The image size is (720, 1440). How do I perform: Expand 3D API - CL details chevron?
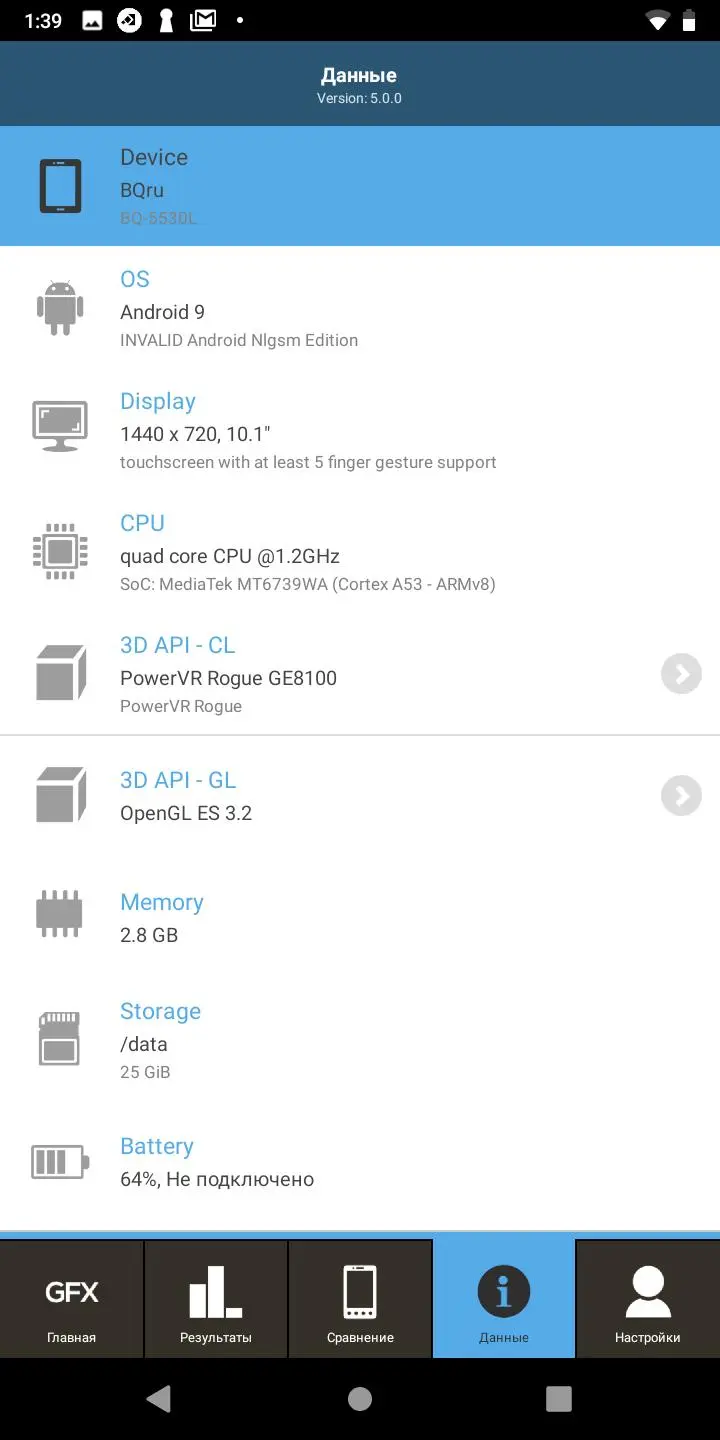681,674
